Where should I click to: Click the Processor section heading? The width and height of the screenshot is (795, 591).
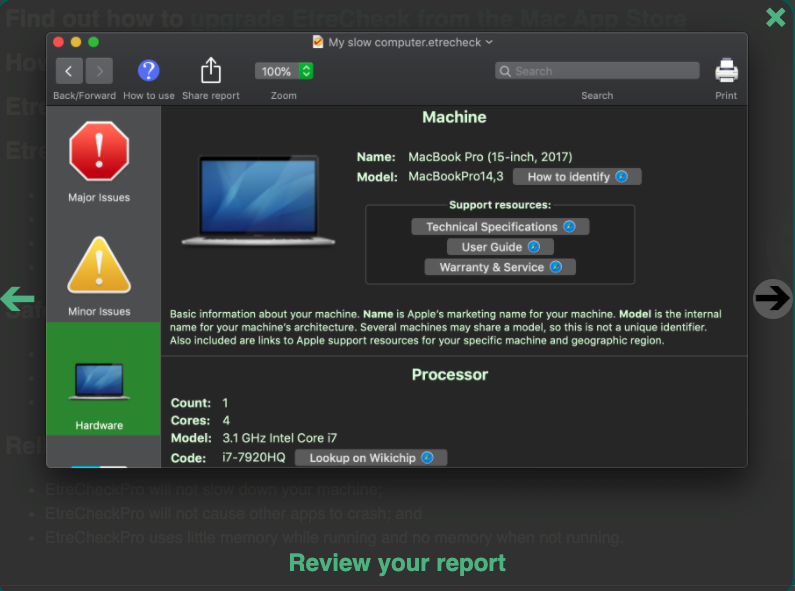[450, 375]
